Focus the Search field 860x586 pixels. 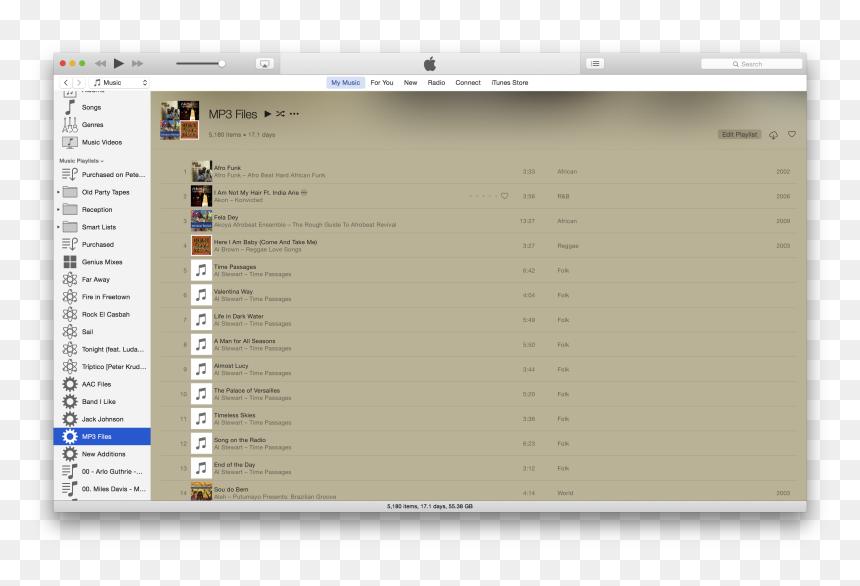click(751, 64)
